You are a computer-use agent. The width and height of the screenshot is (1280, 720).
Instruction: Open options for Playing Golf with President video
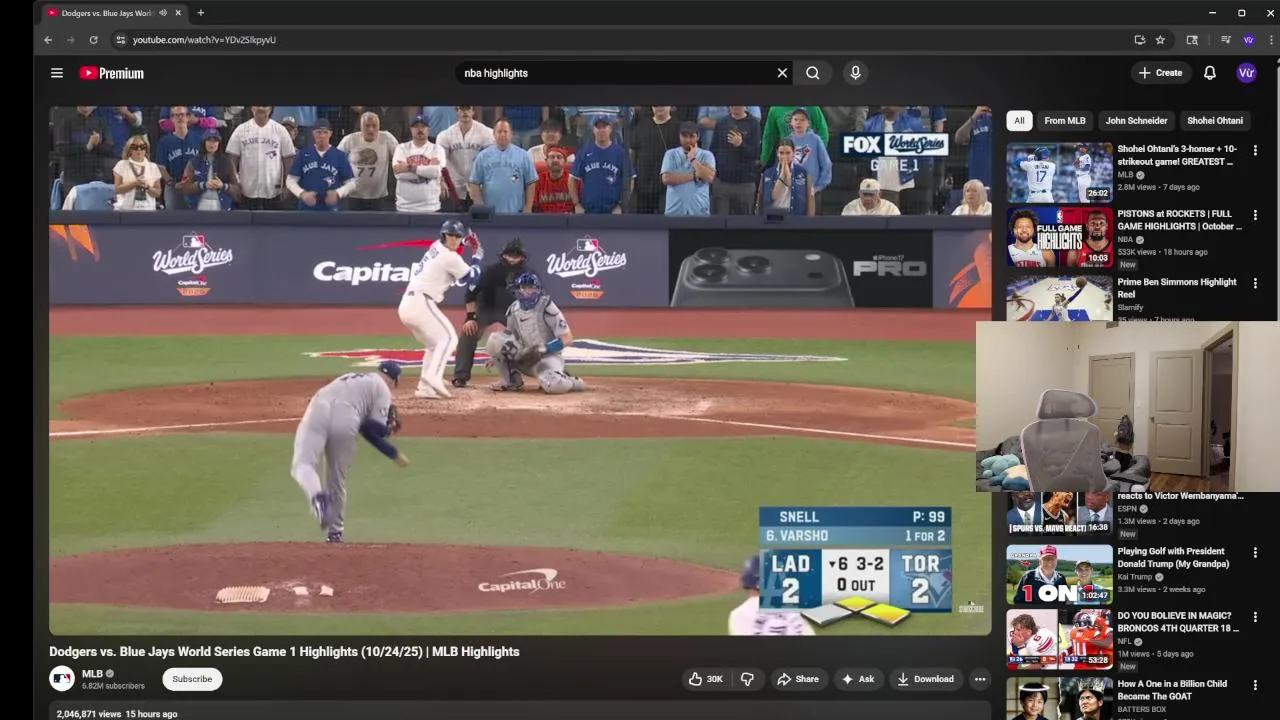1255,552
